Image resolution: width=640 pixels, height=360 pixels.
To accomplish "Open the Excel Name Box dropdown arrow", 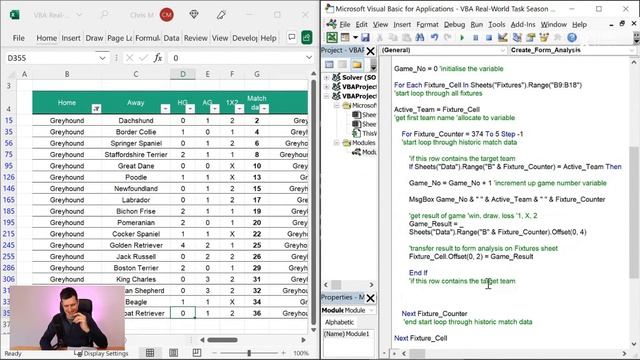I will (x=102, y=58).
